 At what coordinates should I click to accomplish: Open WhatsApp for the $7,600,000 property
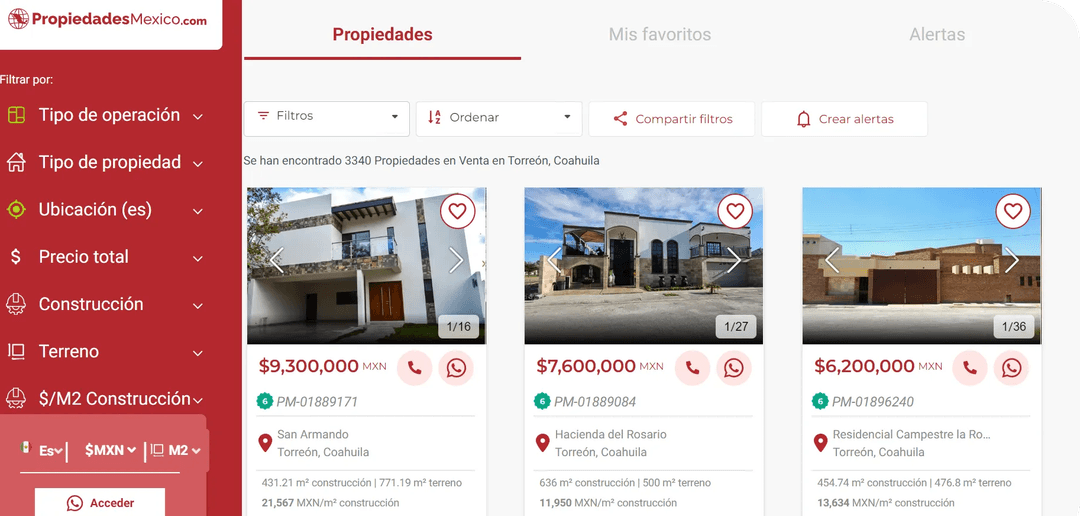[x=734, y=368]
